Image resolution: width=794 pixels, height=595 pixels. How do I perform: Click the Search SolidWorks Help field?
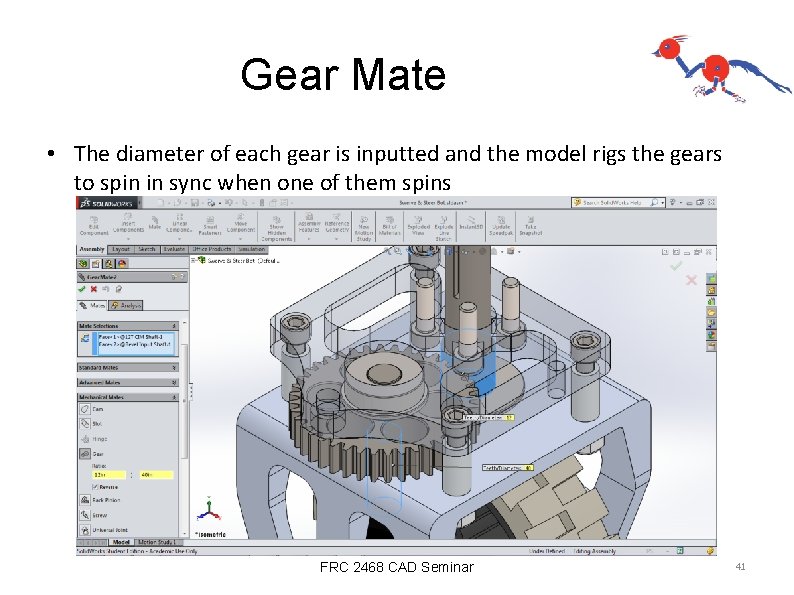tap(618, 203)
